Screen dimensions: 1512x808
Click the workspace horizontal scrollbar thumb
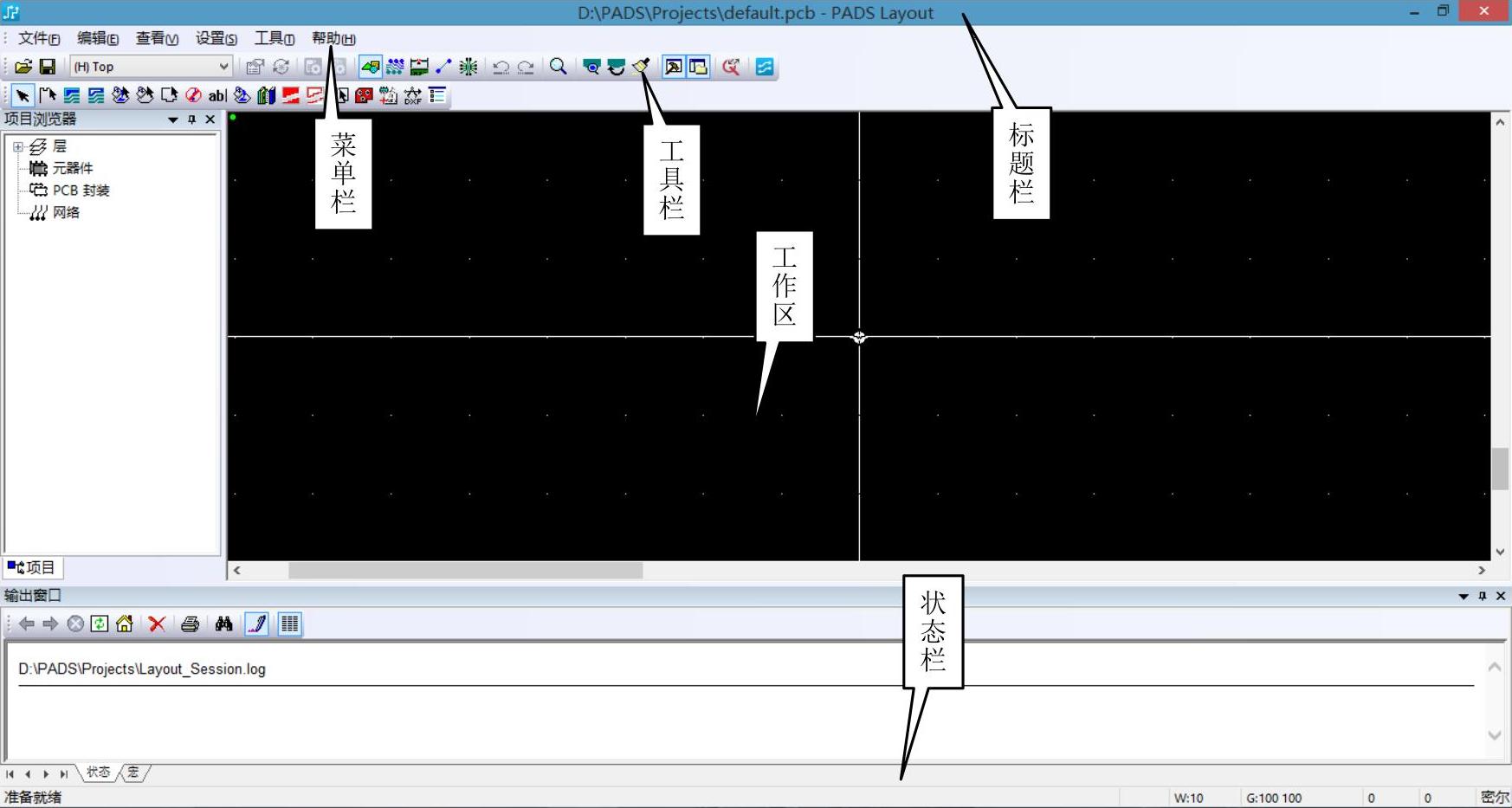[466, 571]
